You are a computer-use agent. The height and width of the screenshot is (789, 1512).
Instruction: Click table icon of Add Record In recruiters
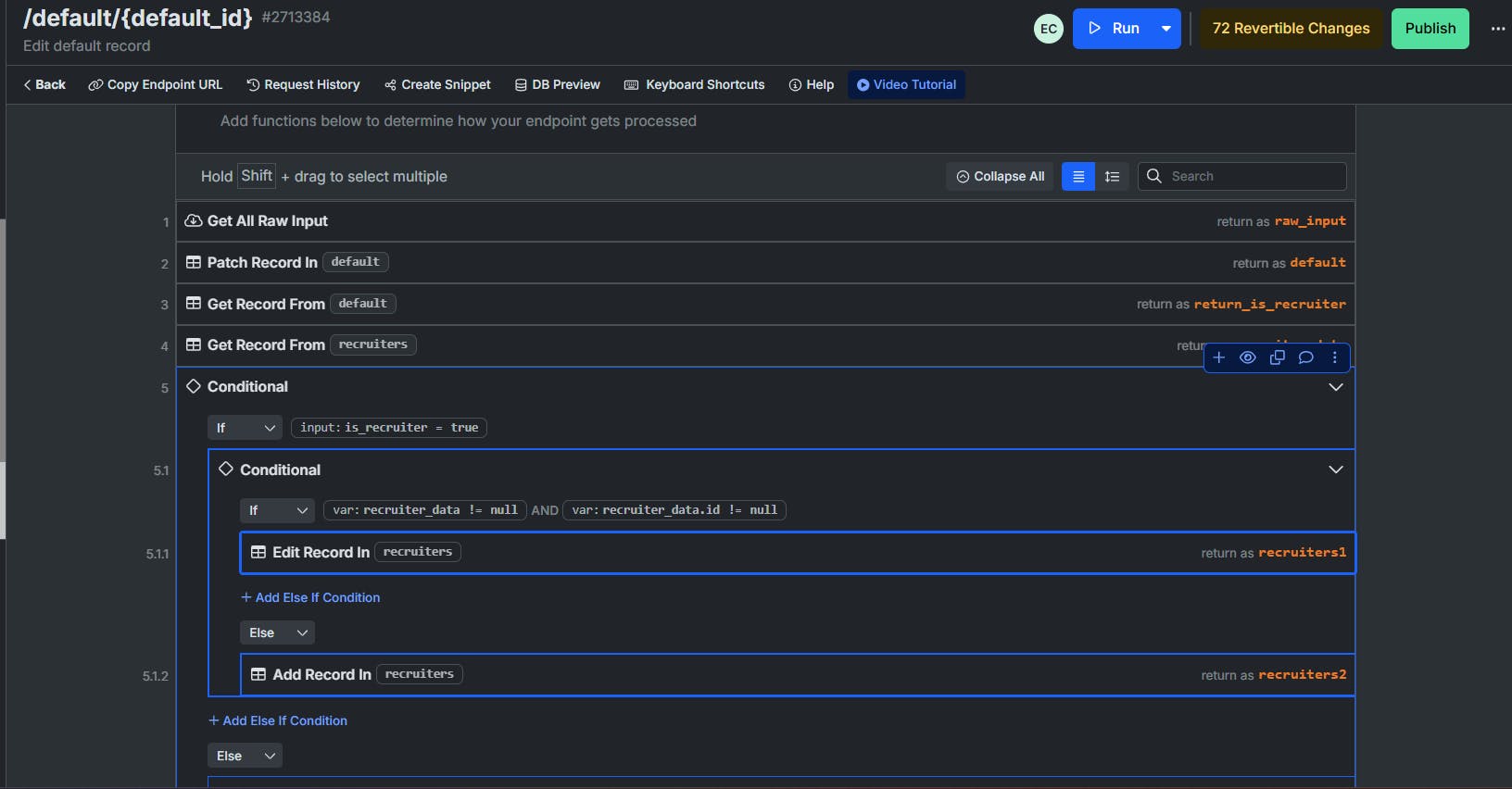[x=258, y=674]
